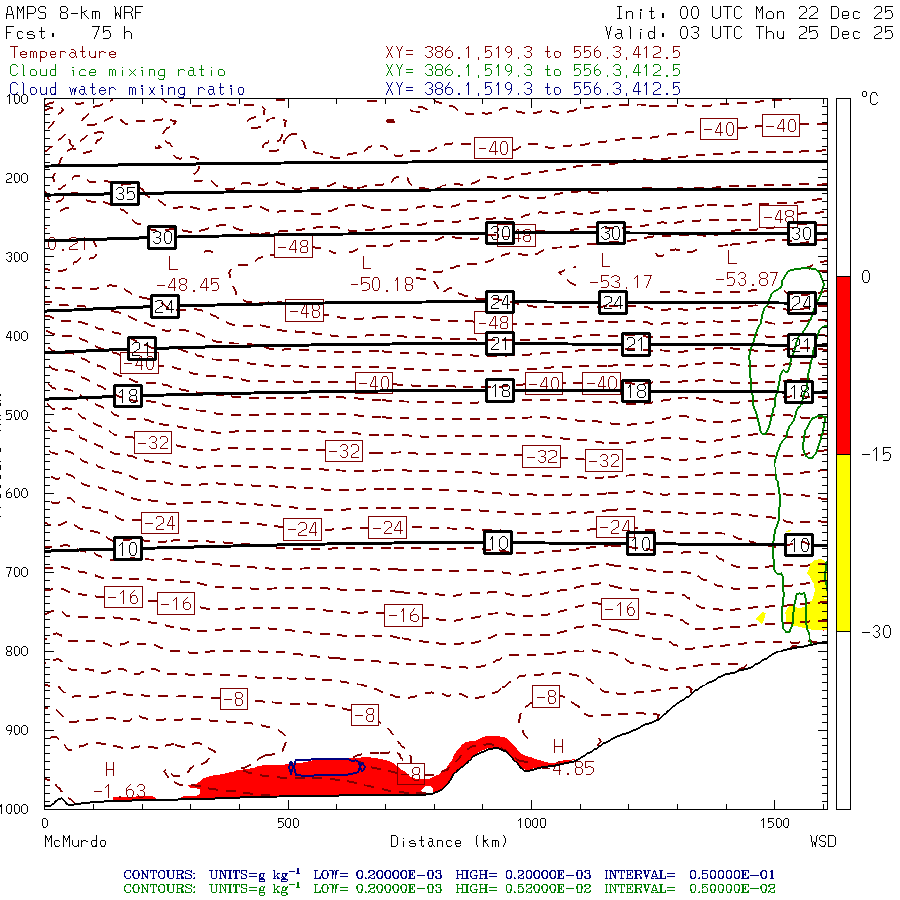The height and width of the screenshot is (900, 900).
Task: Click the 'Valid: 03 UTC Thu 25 Dec 25' text
Action: pyautogui.click(x=749, y=33)
